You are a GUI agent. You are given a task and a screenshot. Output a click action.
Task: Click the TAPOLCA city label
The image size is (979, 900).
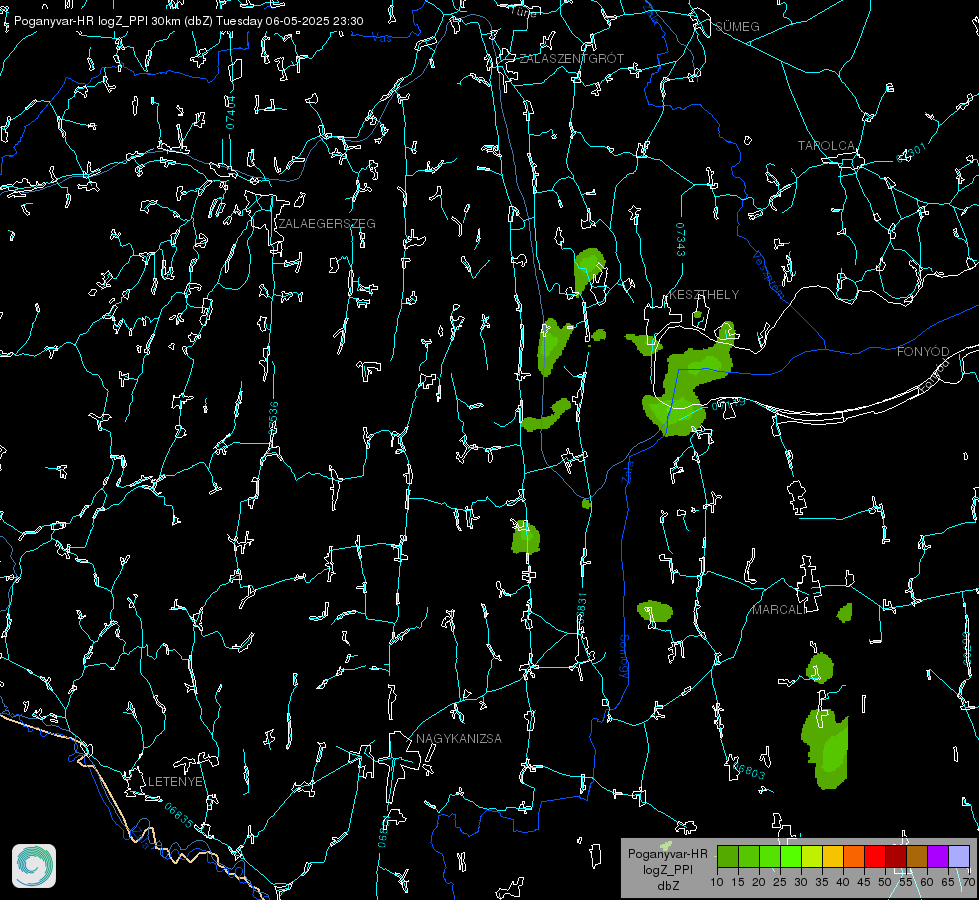click(826, 146)
